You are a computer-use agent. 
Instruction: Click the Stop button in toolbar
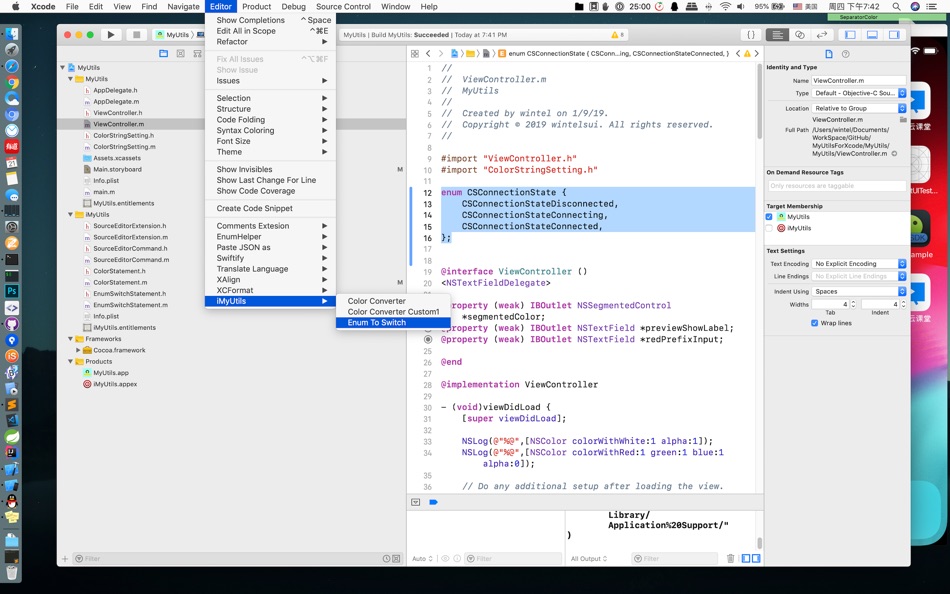136,35
